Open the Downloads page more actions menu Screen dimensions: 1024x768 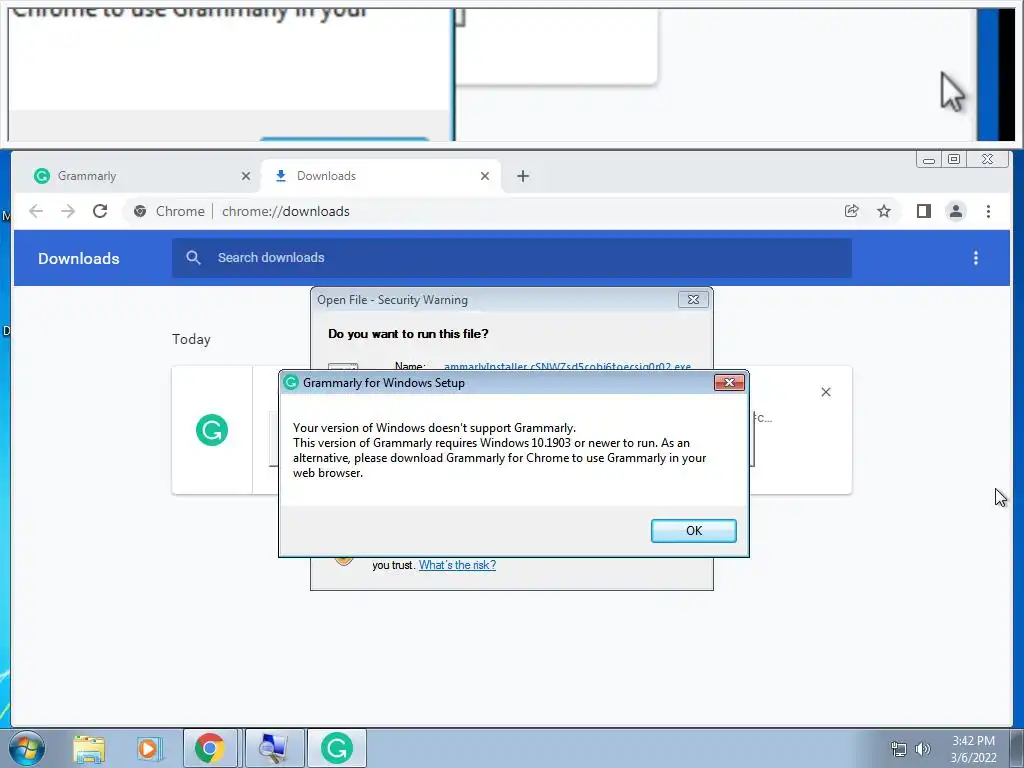pyautogui.click(x=976, y=258)
